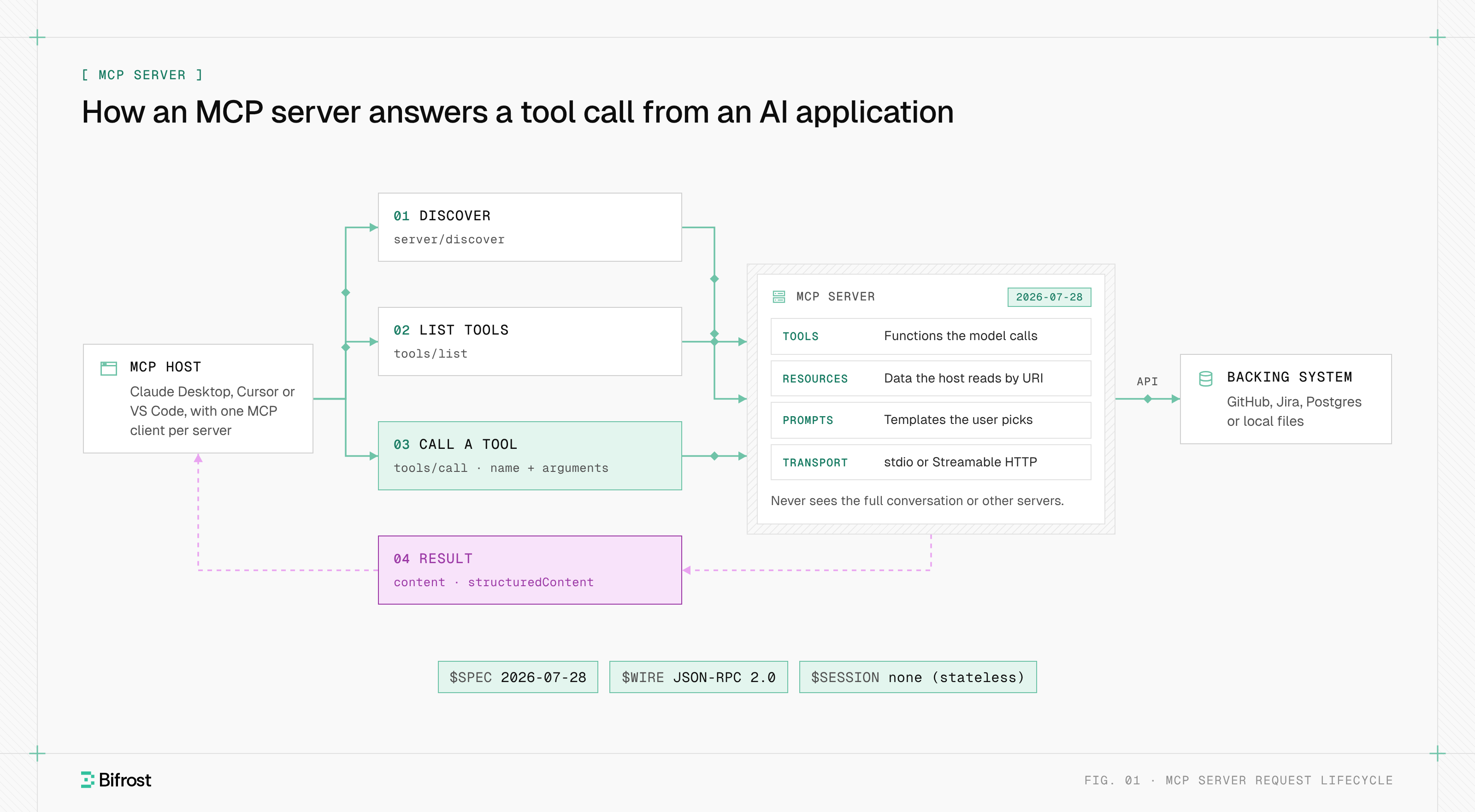Click the API arrow label
Screen dimensions: 1475x812
point(1147,382)
